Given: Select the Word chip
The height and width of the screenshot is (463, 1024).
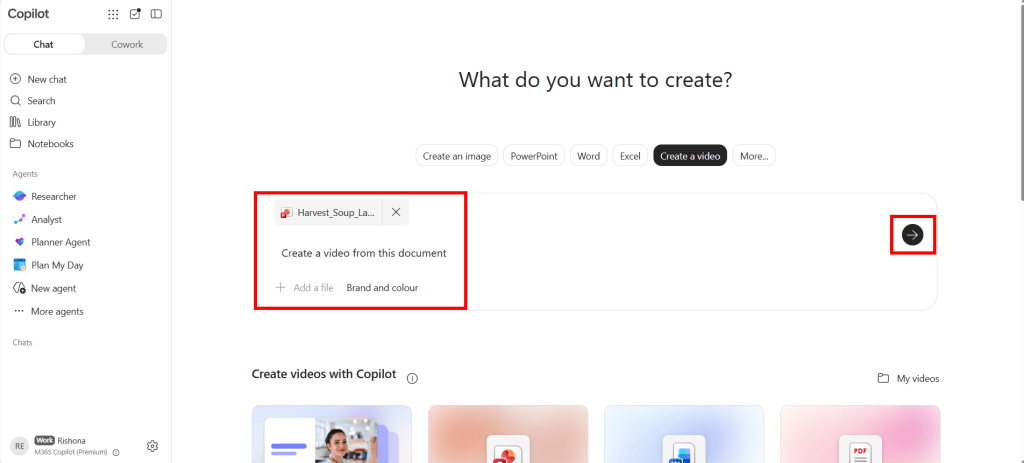Looking at the screenshot, I should click(x=588, y=156).
